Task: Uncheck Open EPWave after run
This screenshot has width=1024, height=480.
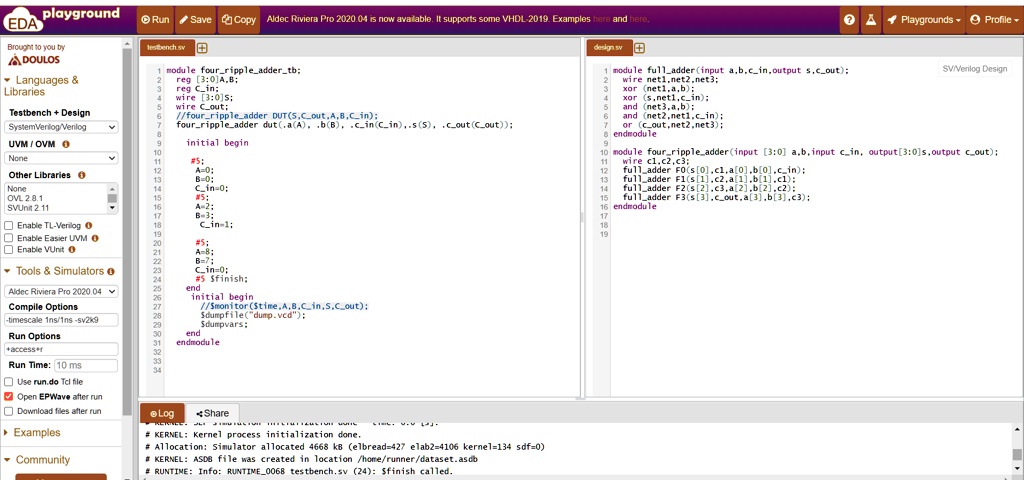Action: coord(9,396)
